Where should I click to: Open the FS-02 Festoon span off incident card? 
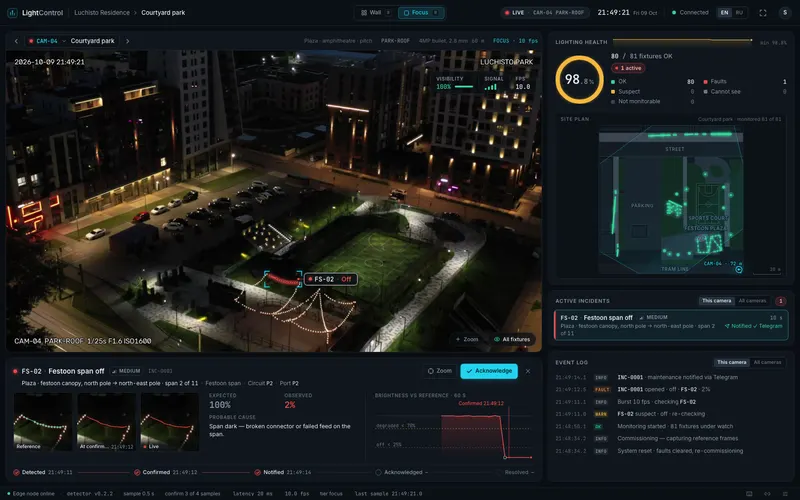click(671, 325)
